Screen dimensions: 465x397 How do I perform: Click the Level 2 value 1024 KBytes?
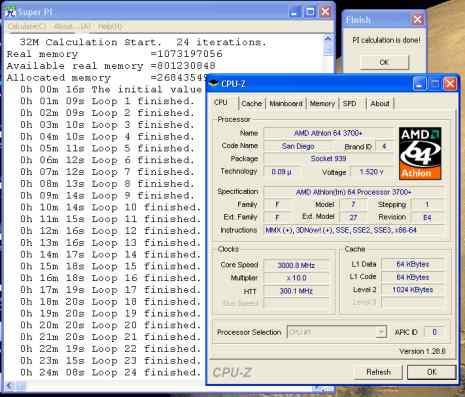413,290
